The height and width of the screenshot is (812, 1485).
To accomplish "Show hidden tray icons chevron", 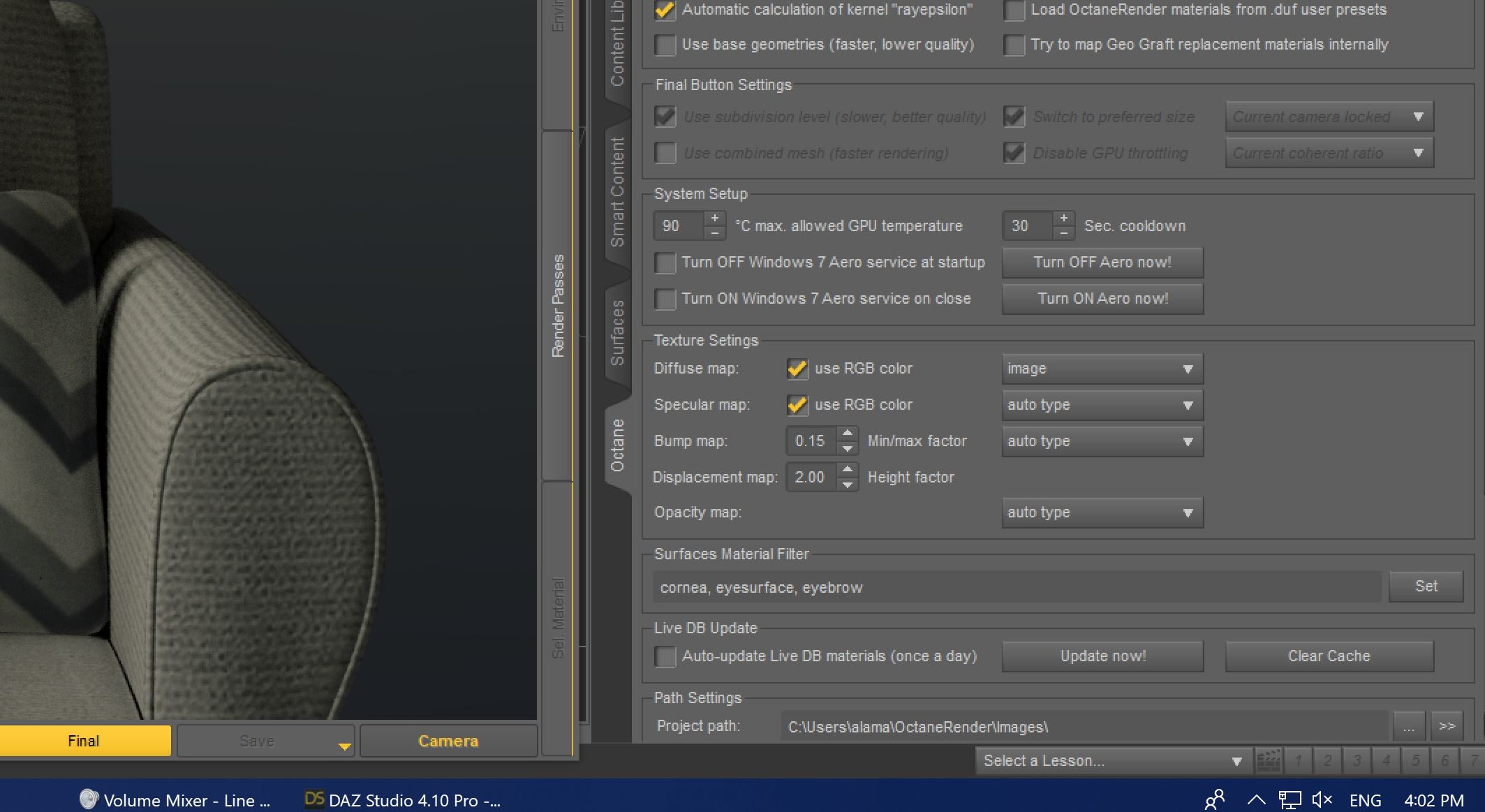I will point(1256,800).
